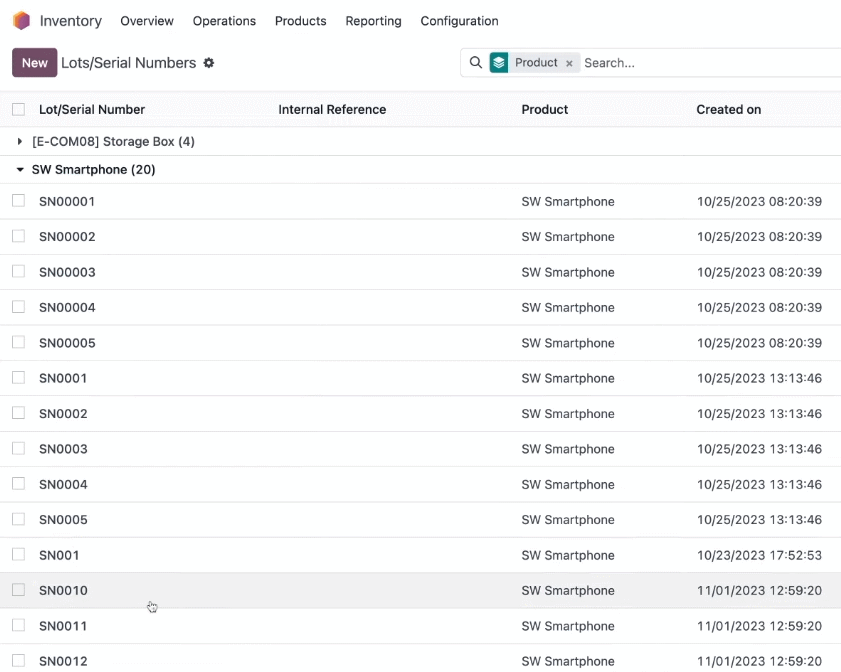This screenshot has width=841, height=672.
Task: Open serial number SN0011
Action: (63, 626)
